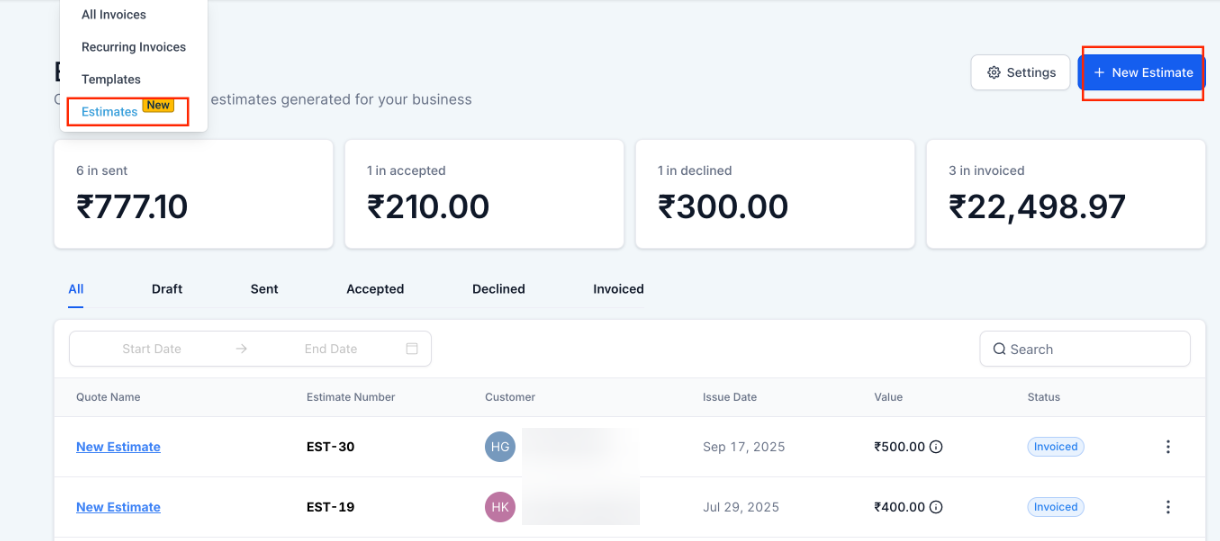Switch to the Draft tab

(x=167, y=289)
